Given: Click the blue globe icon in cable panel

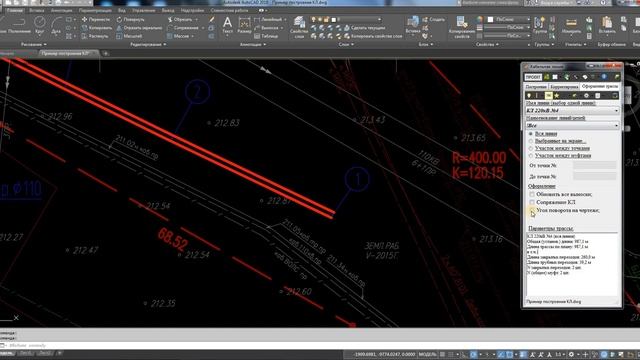Looking at the screenshot, I should (604, 77).
